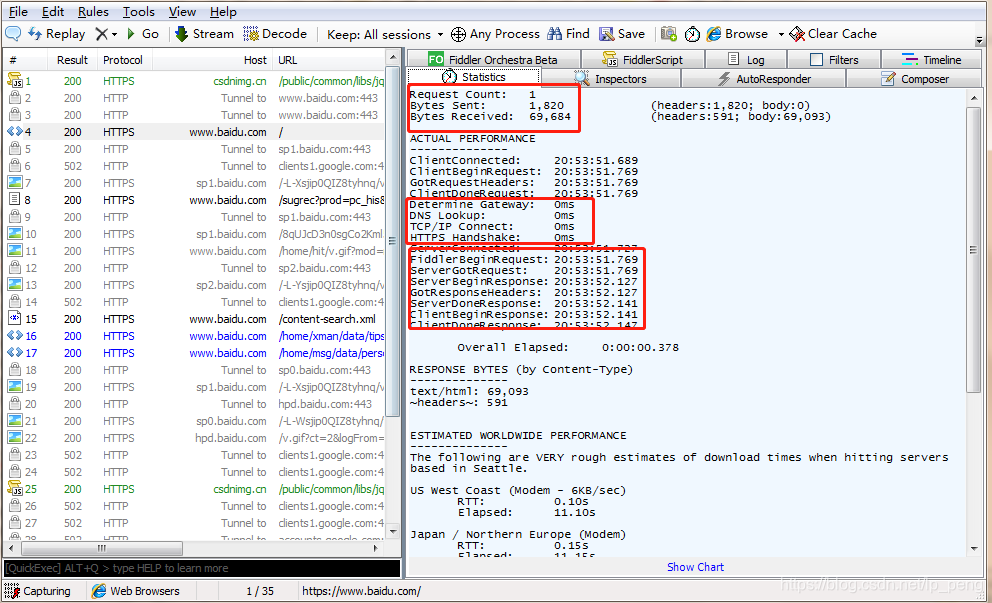Sort sessions by Result column header
Screen dimensions: 992x603
(72, 60)
